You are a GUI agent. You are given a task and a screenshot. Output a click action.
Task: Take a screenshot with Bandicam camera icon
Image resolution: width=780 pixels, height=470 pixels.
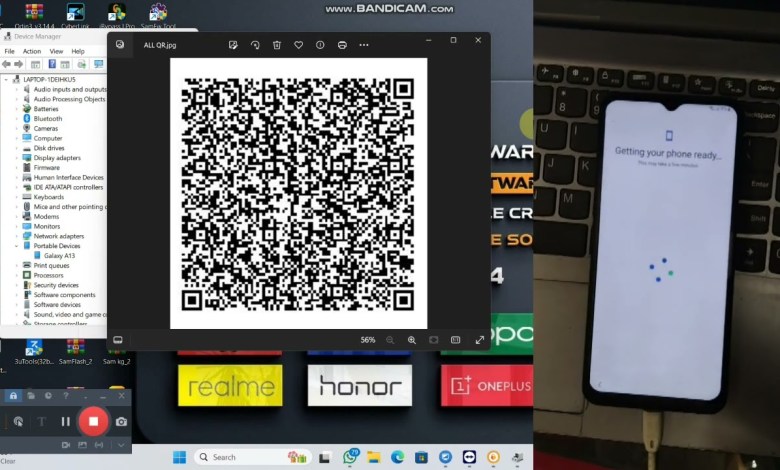(121, 421)
